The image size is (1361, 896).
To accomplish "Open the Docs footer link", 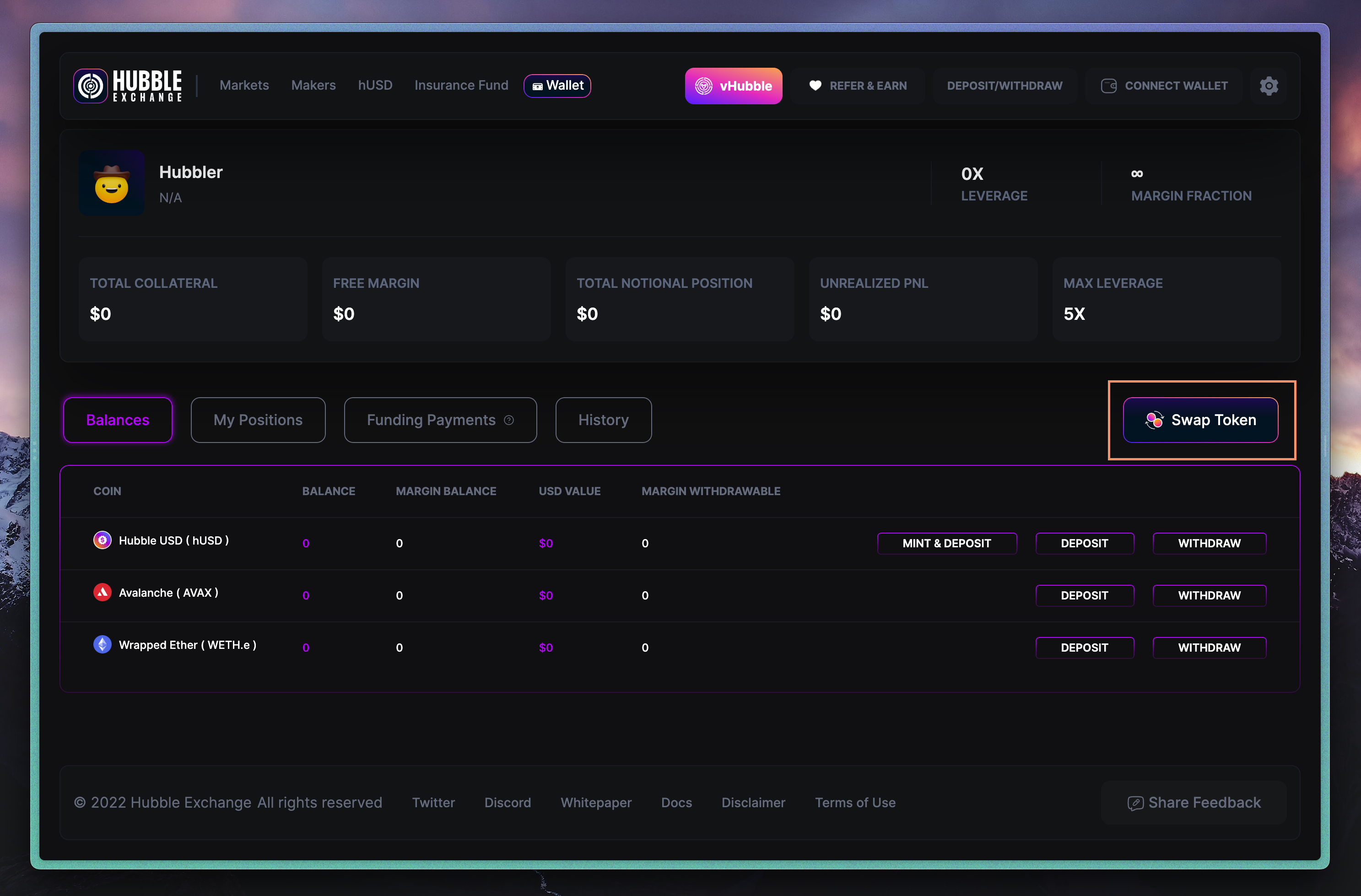I will click(676, 803).
